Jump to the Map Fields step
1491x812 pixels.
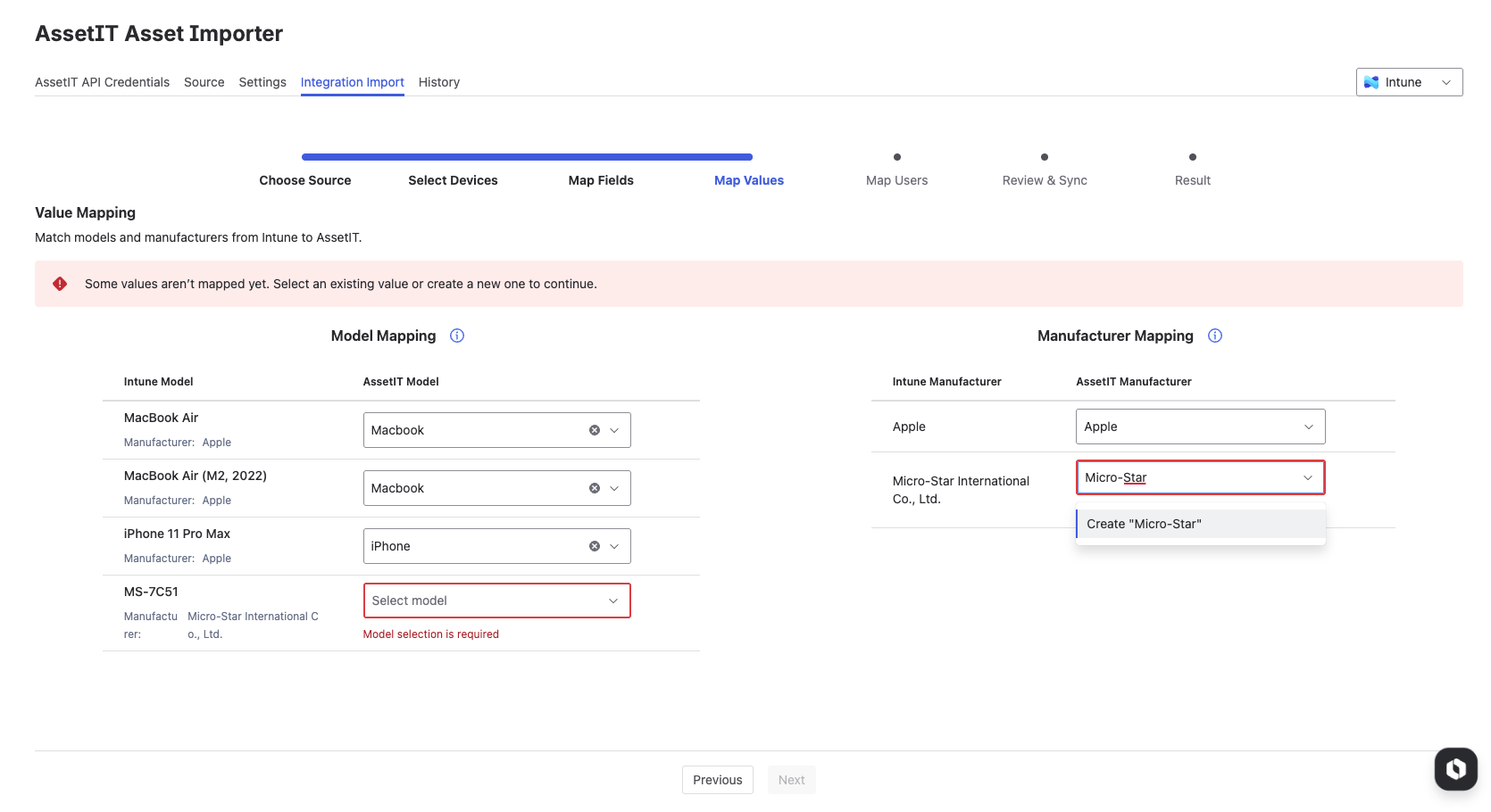point(601,180)
